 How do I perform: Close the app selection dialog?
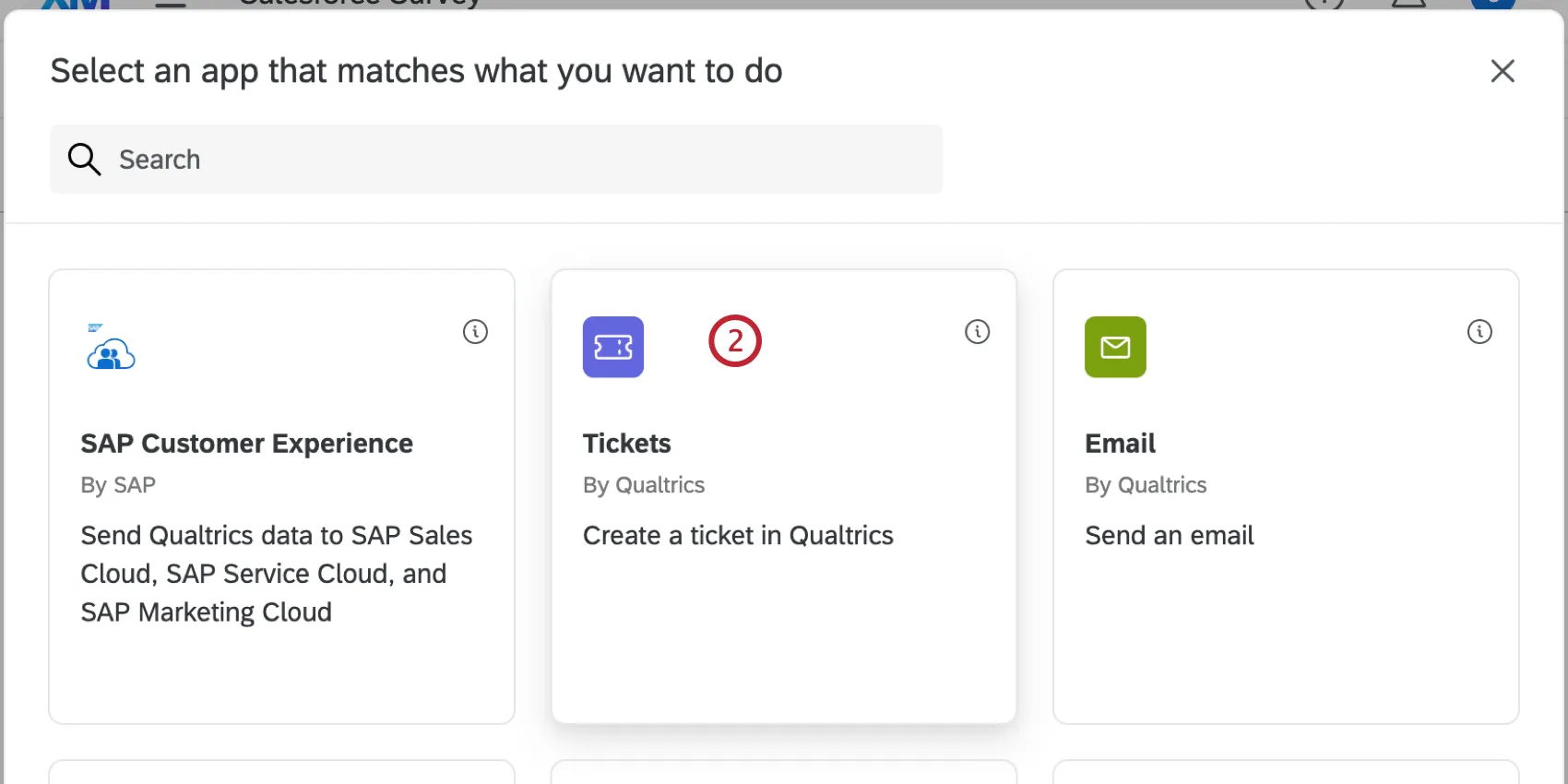pos(1503,71)
